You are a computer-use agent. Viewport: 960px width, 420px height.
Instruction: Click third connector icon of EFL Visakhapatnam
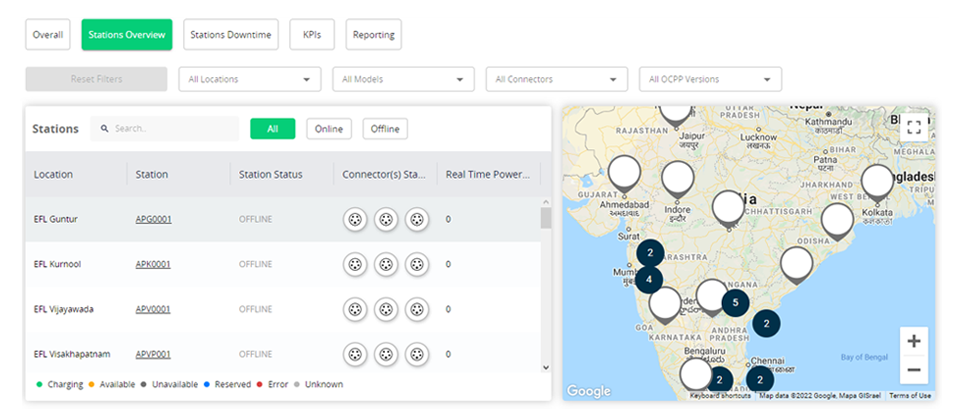click(x=417, y=354)
